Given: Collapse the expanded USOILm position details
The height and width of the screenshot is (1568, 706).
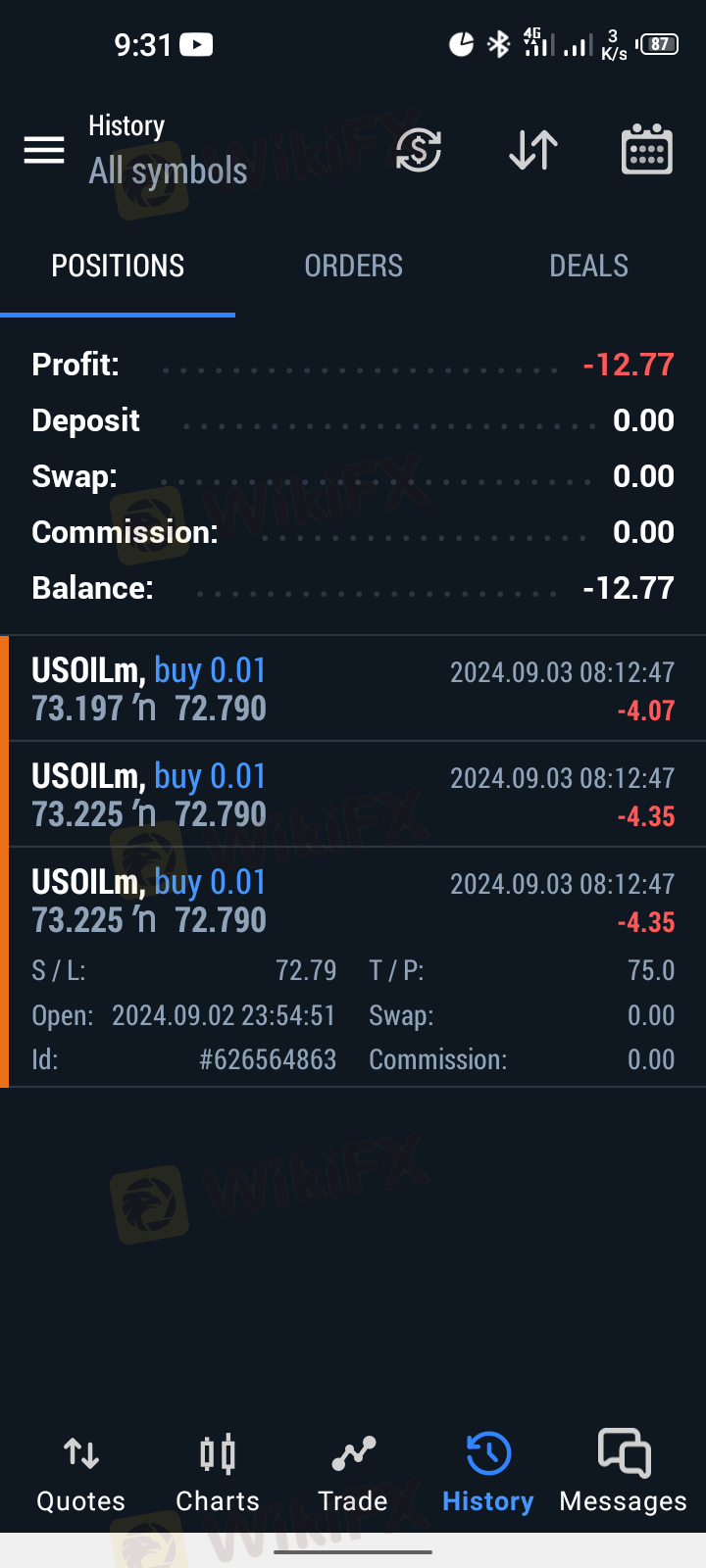Looking at the screenshot, I should [353, 901].
